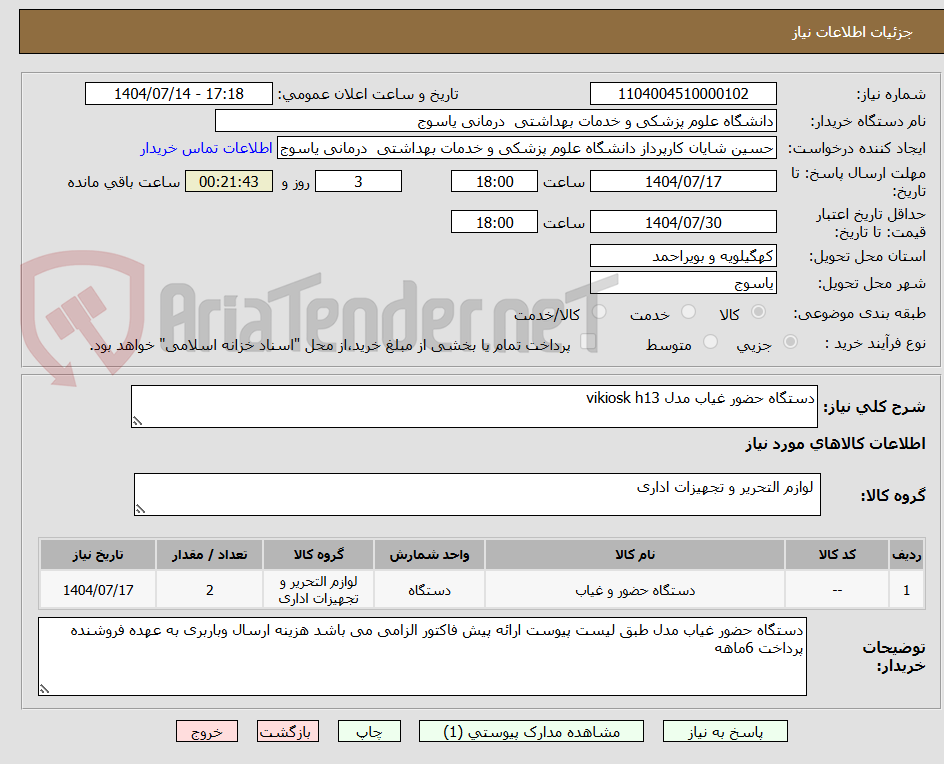Image resolution: width=944 pixels, height=764 pixels.
Task: Click the خروج exit button
Action: [x=207, y=731]
